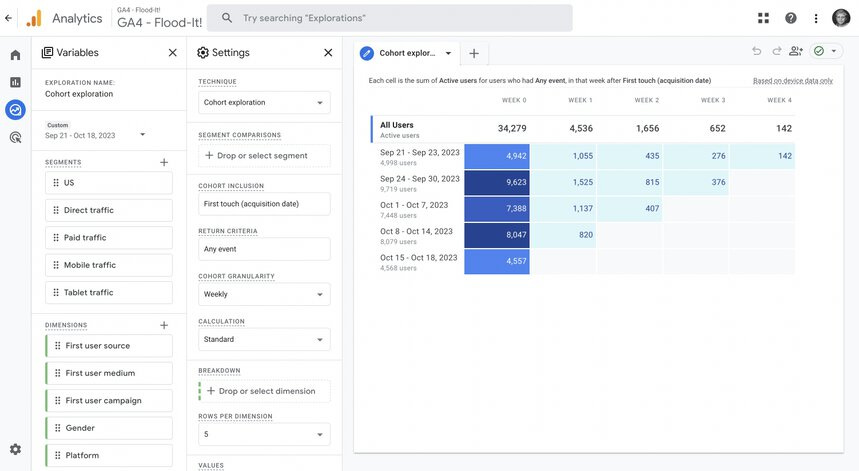This screenshot has width=859, height=471.
Task: Click Drop or select segment button
Action: pos(264,156)
